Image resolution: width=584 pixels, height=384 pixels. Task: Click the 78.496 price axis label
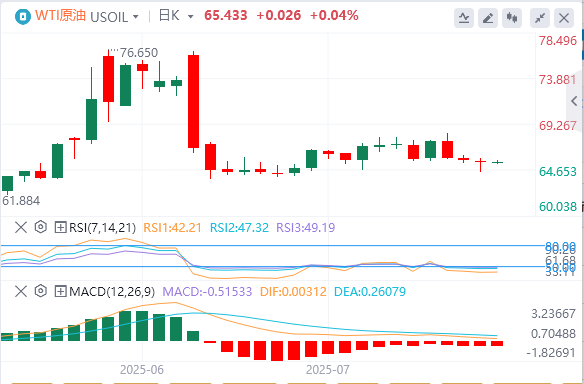558,41
